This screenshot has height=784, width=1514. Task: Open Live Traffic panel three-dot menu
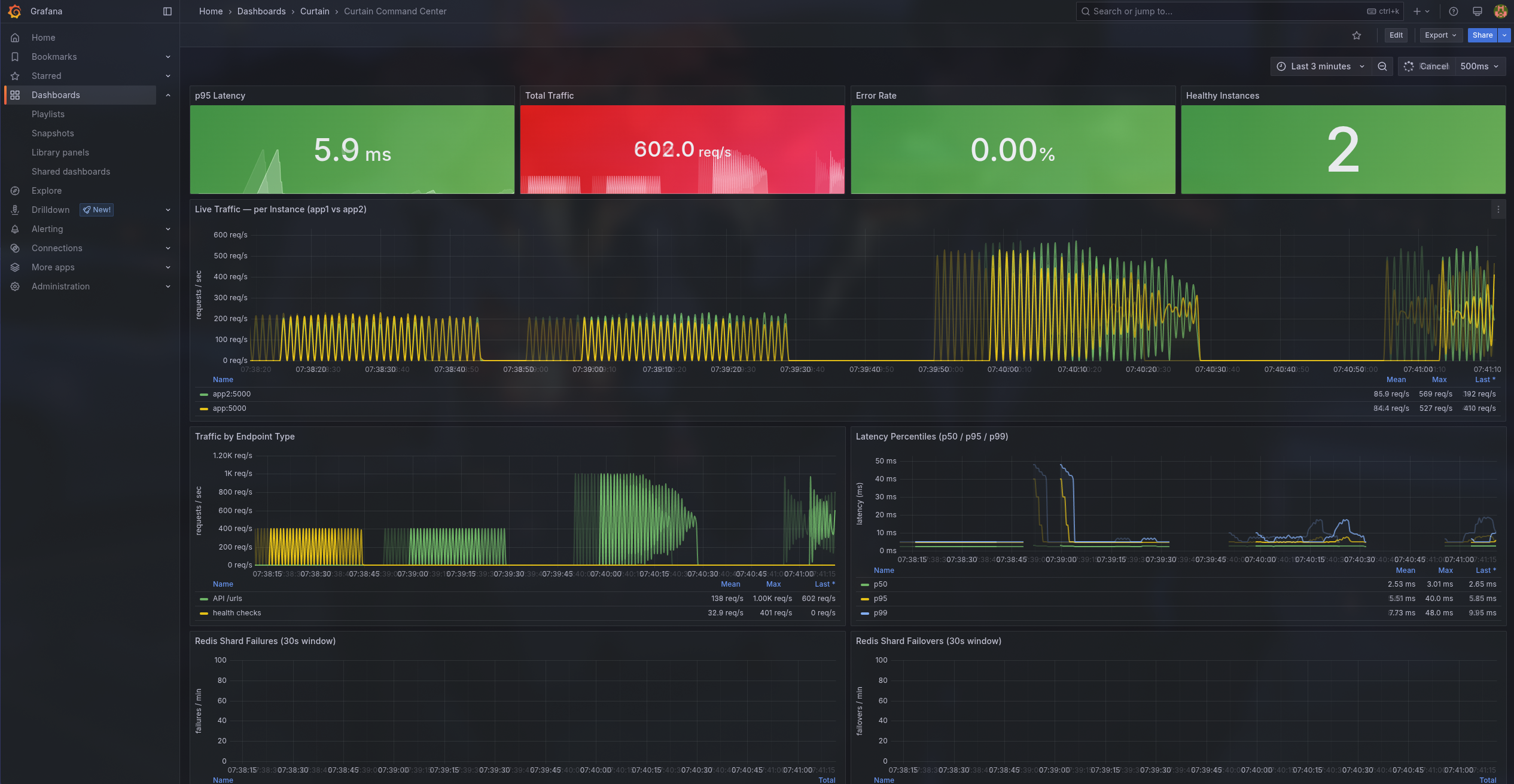pos(1498,209)
